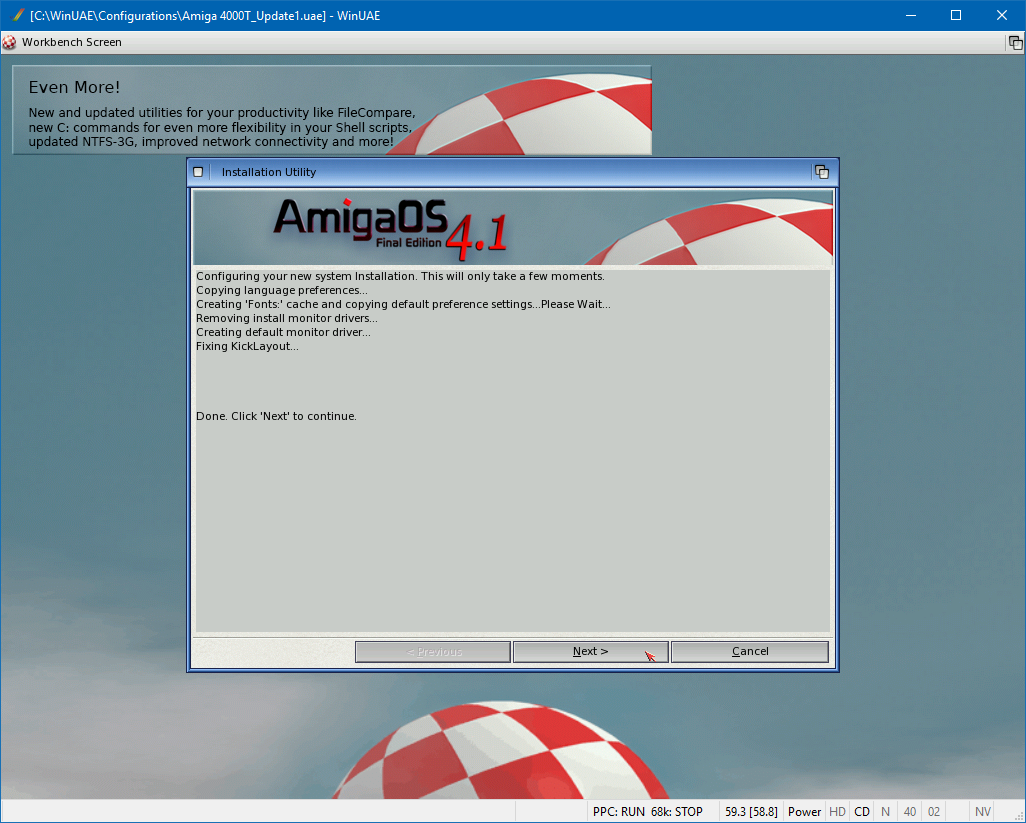Click the Power indicator in status bar
The width and height of the screenshot is (1026, 823).
pyautogui.click(x=804, y=812)
